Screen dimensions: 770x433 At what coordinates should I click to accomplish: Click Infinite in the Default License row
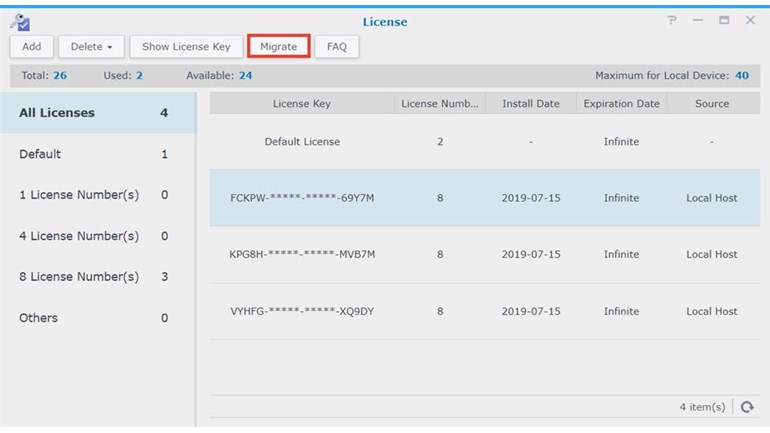pos(621,142)
